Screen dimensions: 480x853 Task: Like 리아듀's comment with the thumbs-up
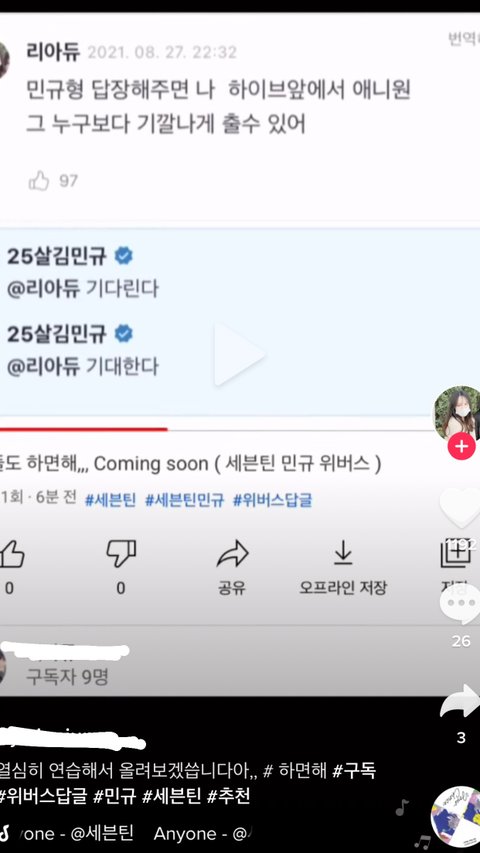click(x=39, y=181)
